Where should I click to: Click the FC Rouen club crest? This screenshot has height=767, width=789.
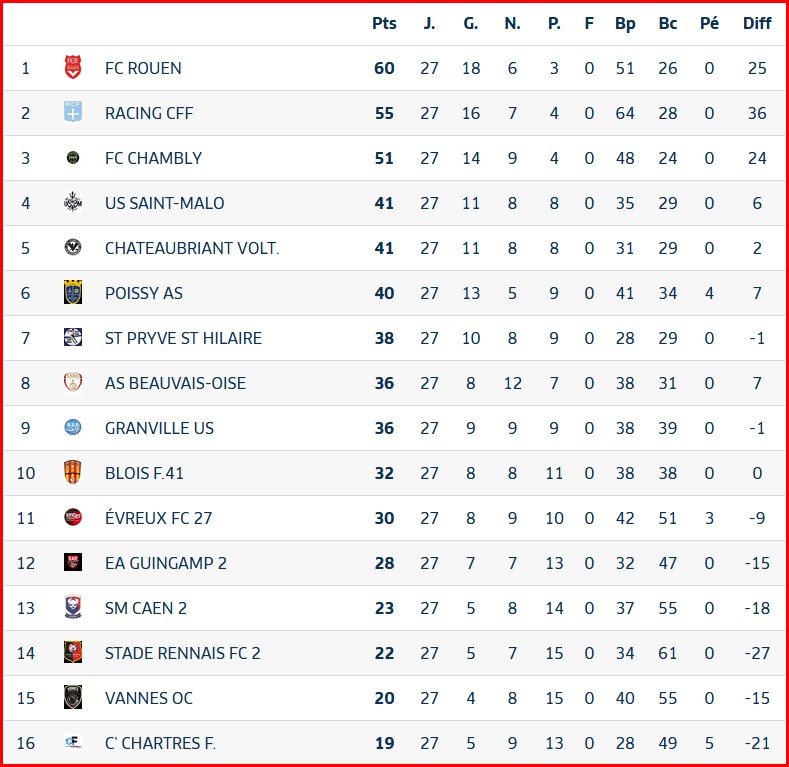point(72,68)
